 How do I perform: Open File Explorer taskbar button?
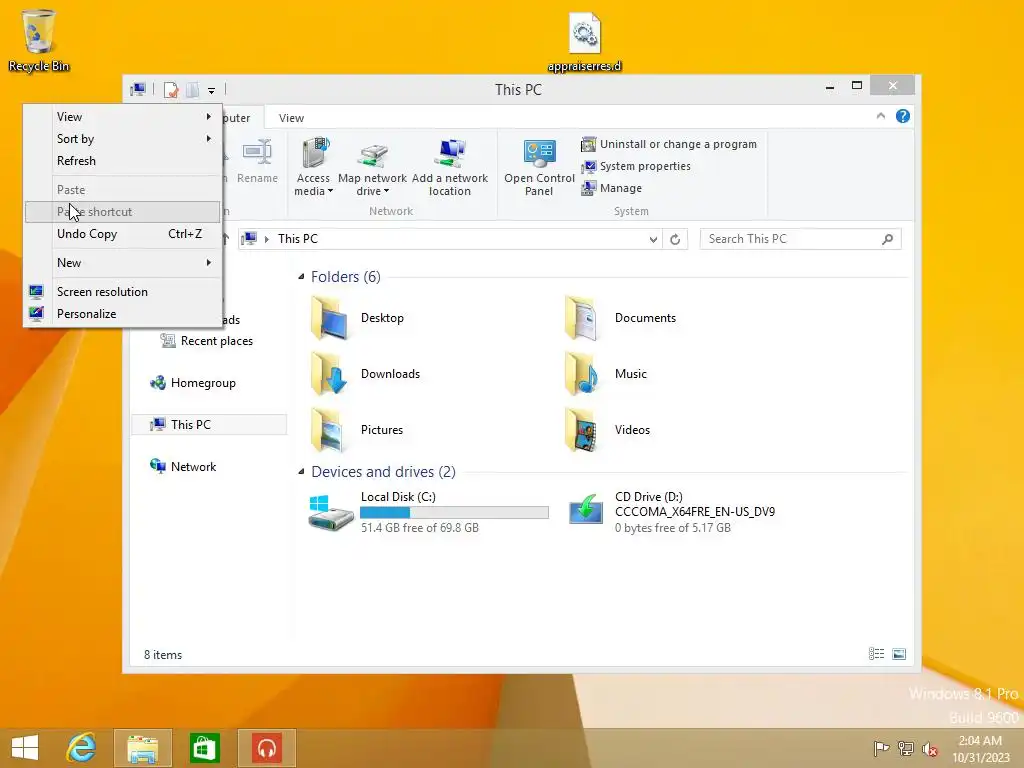pos(142,748)
